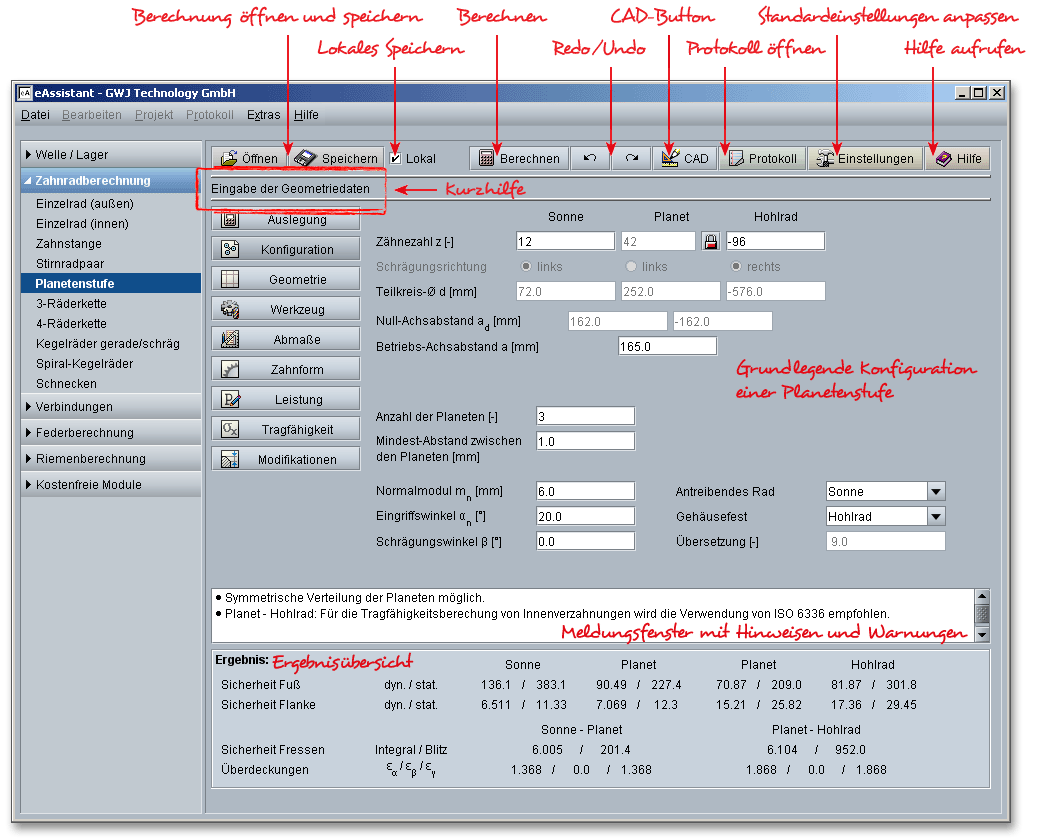This screenshot has height=838, width=1046.
Task: Click the lock icon beside Planet Zähnezahl
Action: 710,241
